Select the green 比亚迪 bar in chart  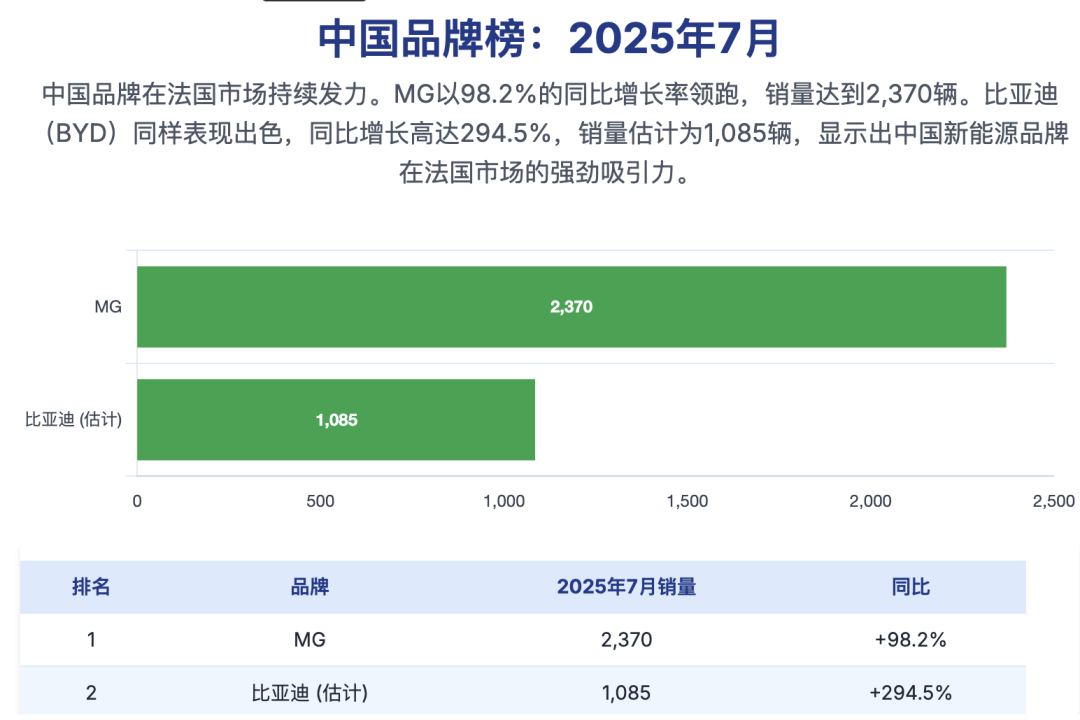[x=336, y=420]
